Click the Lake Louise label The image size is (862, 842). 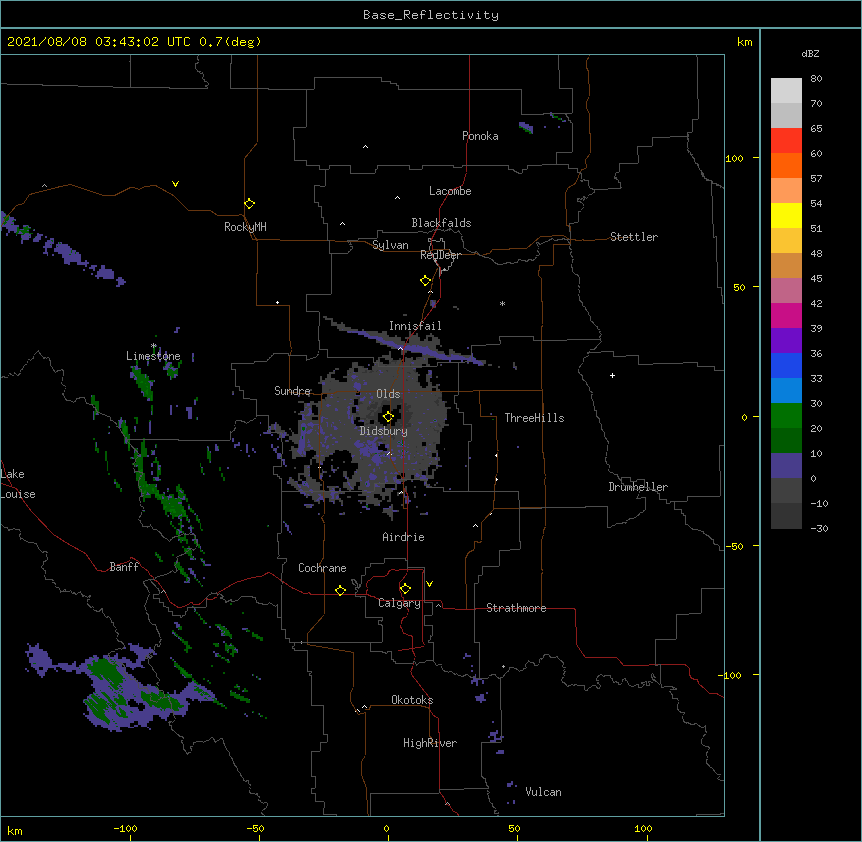pyautogui.click(x=18, y=484)
